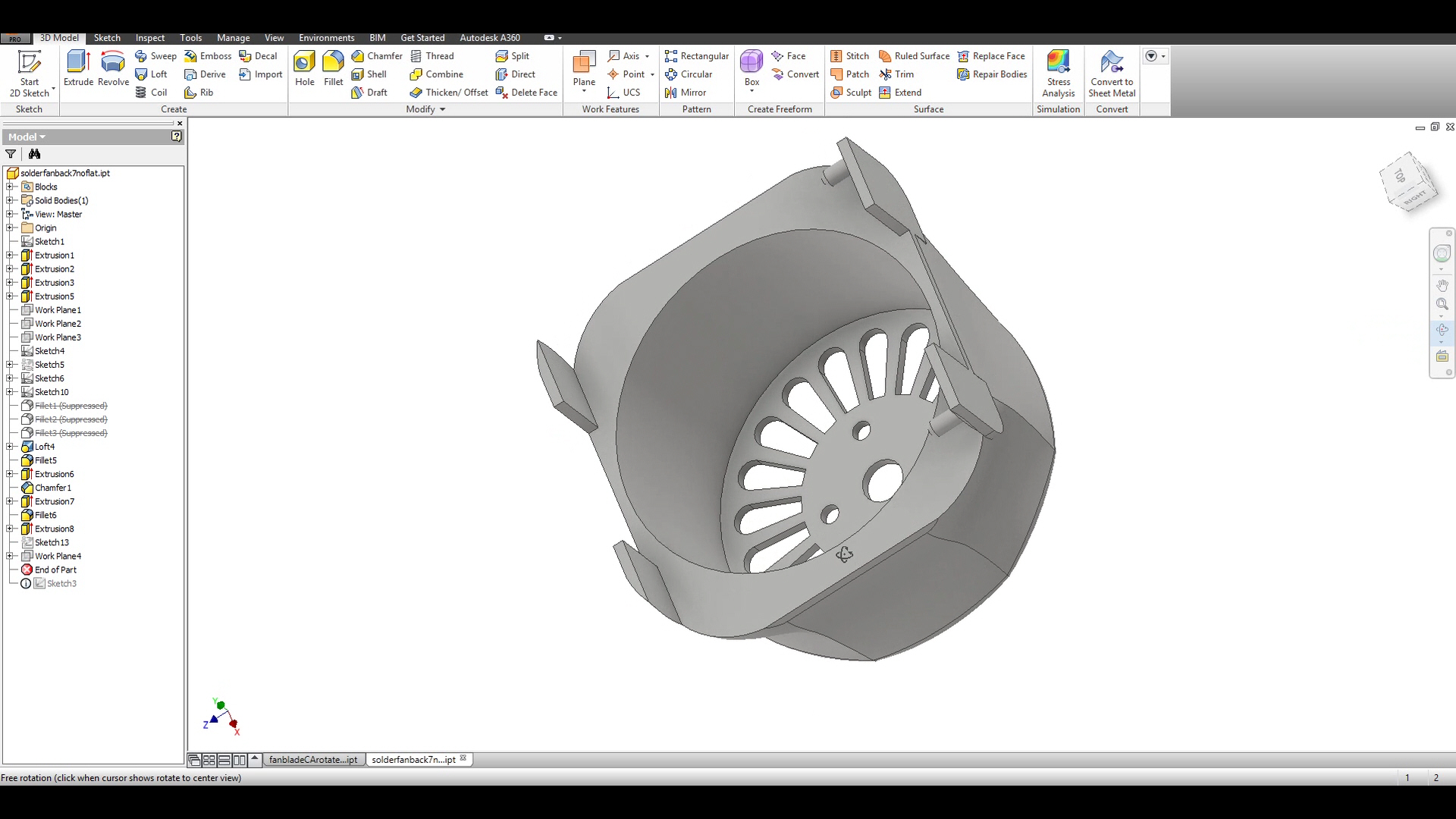The height and width of the screenshot is (819, 1456).
Task: Use the Draft tool
Action: coord(369,93)
